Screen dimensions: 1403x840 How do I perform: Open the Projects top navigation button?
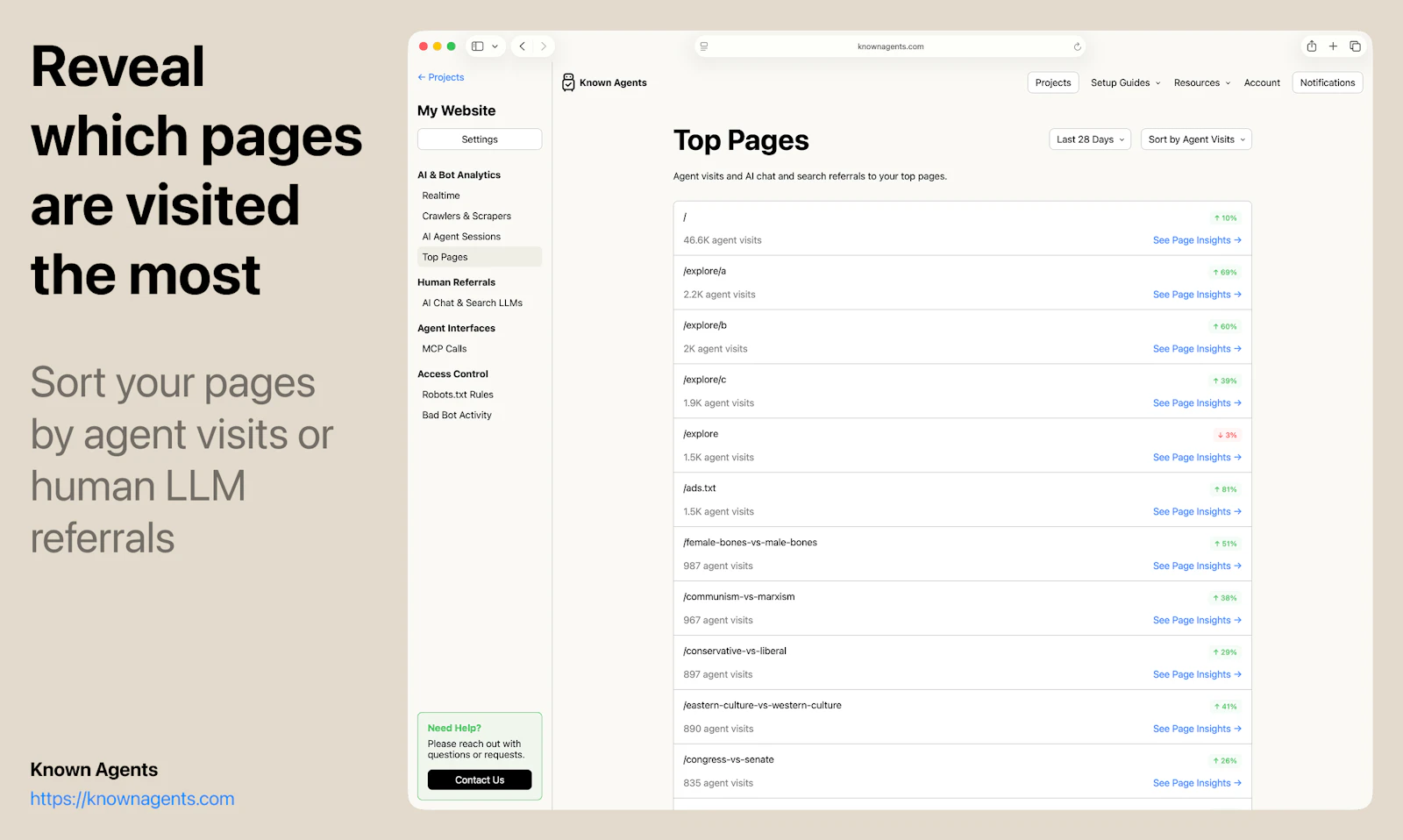(1053, 83)
